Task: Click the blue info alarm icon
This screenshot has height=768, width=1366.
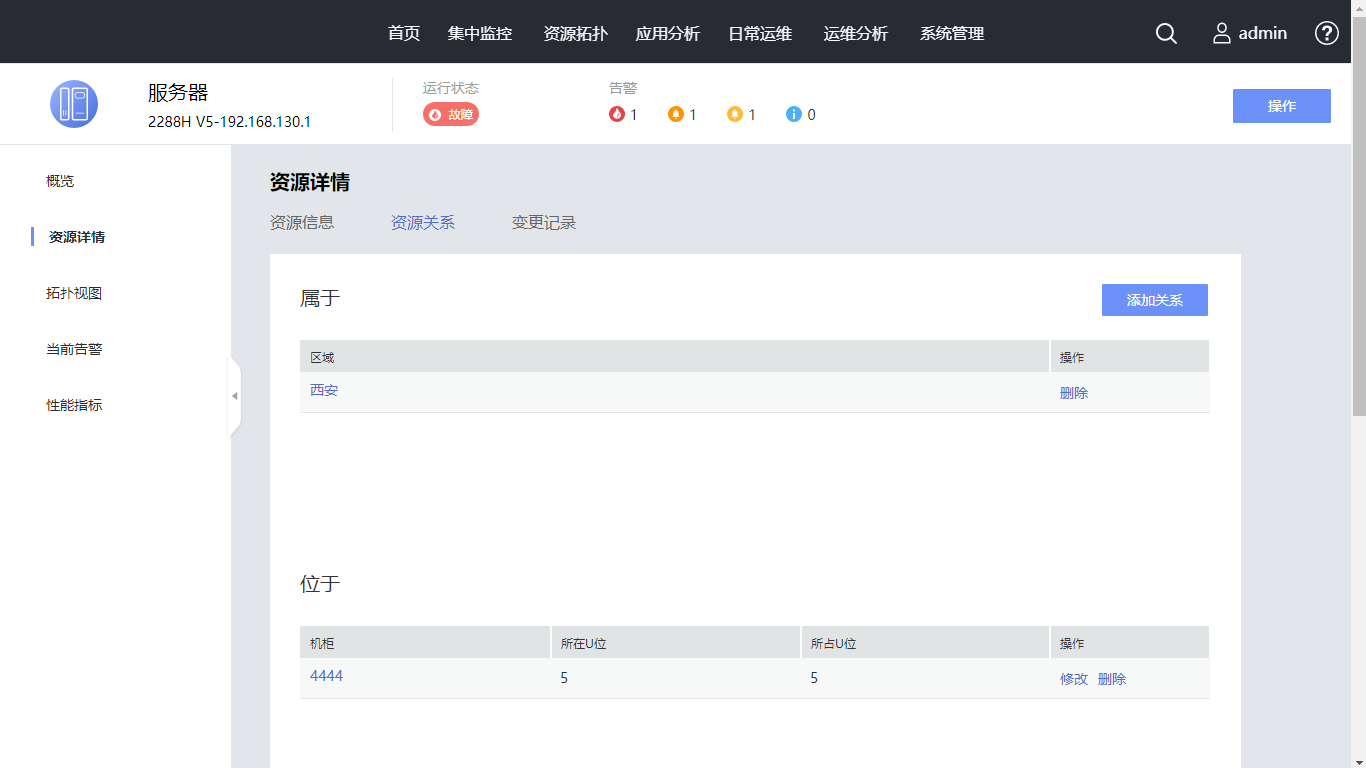Action: (794, 114)
